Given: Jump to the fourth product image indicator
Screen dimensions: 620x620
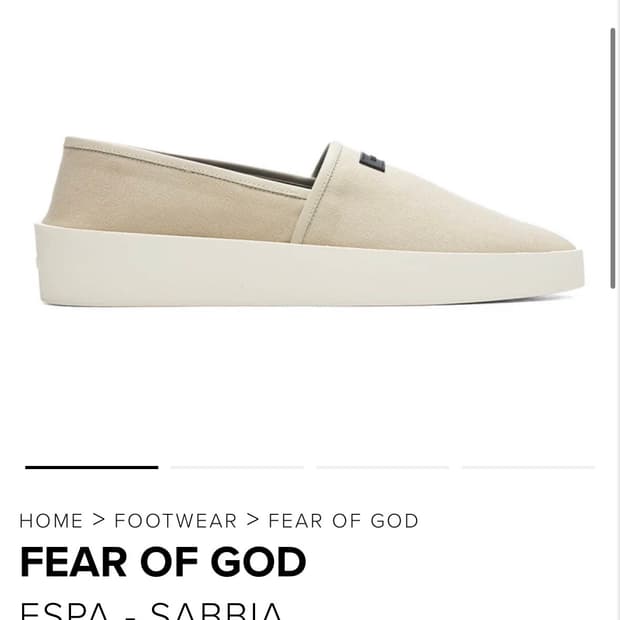Looking at the screenshot, I should (x=528, y=467).
